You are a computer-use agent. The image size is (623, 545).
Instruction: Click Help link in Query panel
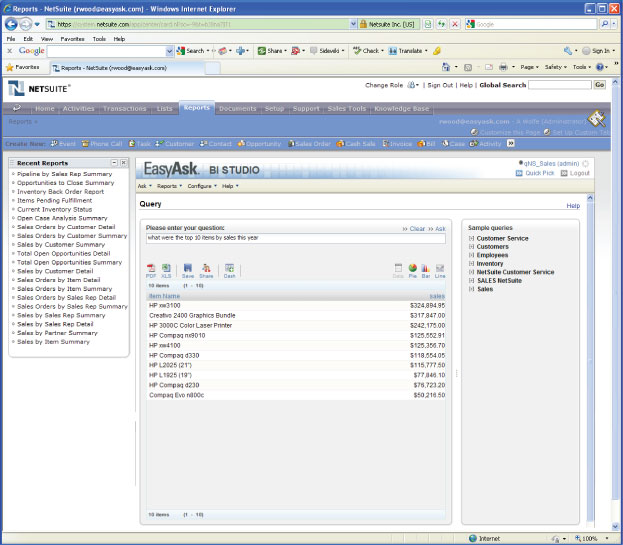coord(573,206)
